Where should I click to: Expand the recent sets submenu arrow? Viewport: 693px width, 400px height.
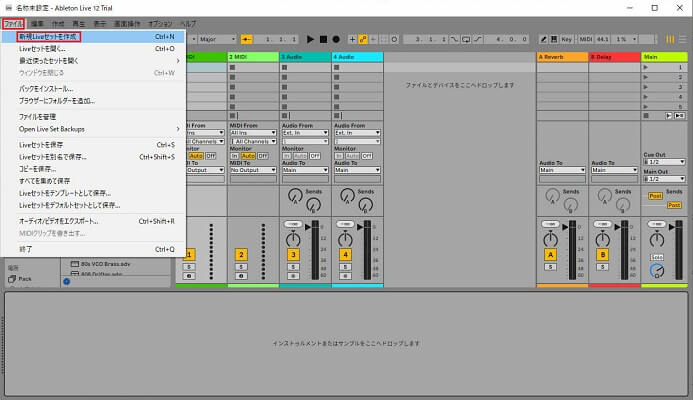178,61
